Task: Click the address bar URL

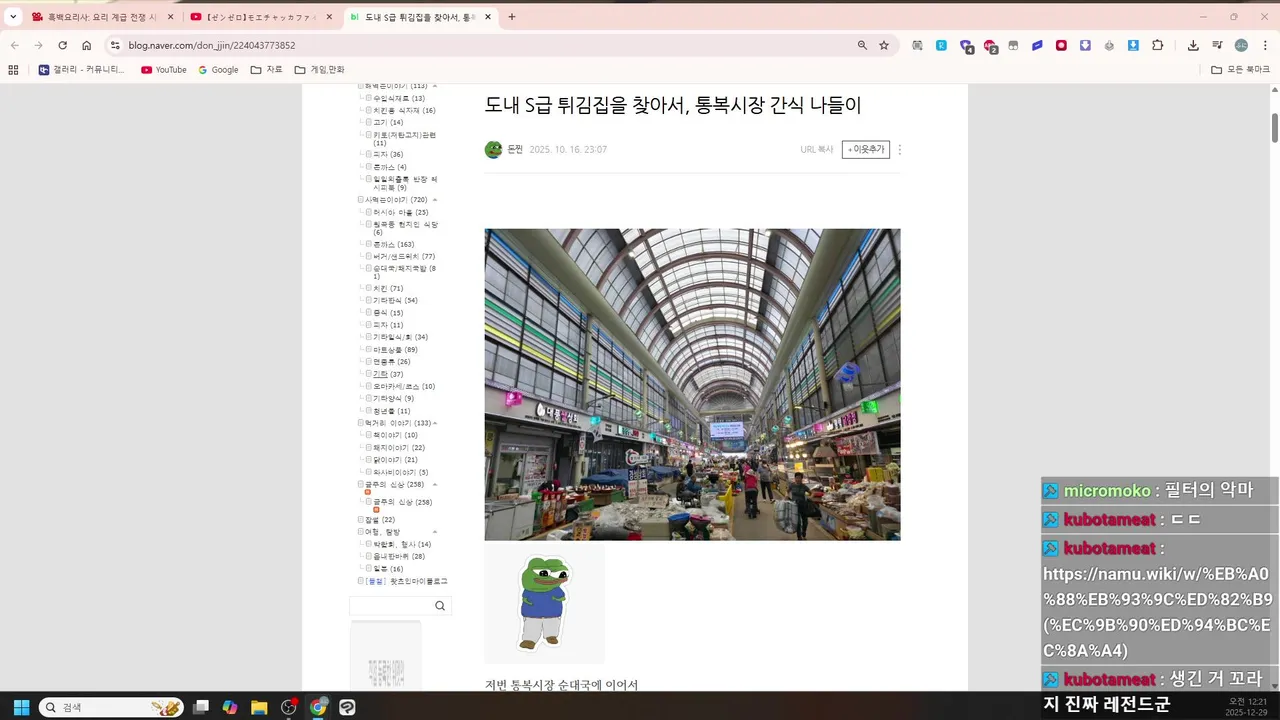Action: coord(212,45)
